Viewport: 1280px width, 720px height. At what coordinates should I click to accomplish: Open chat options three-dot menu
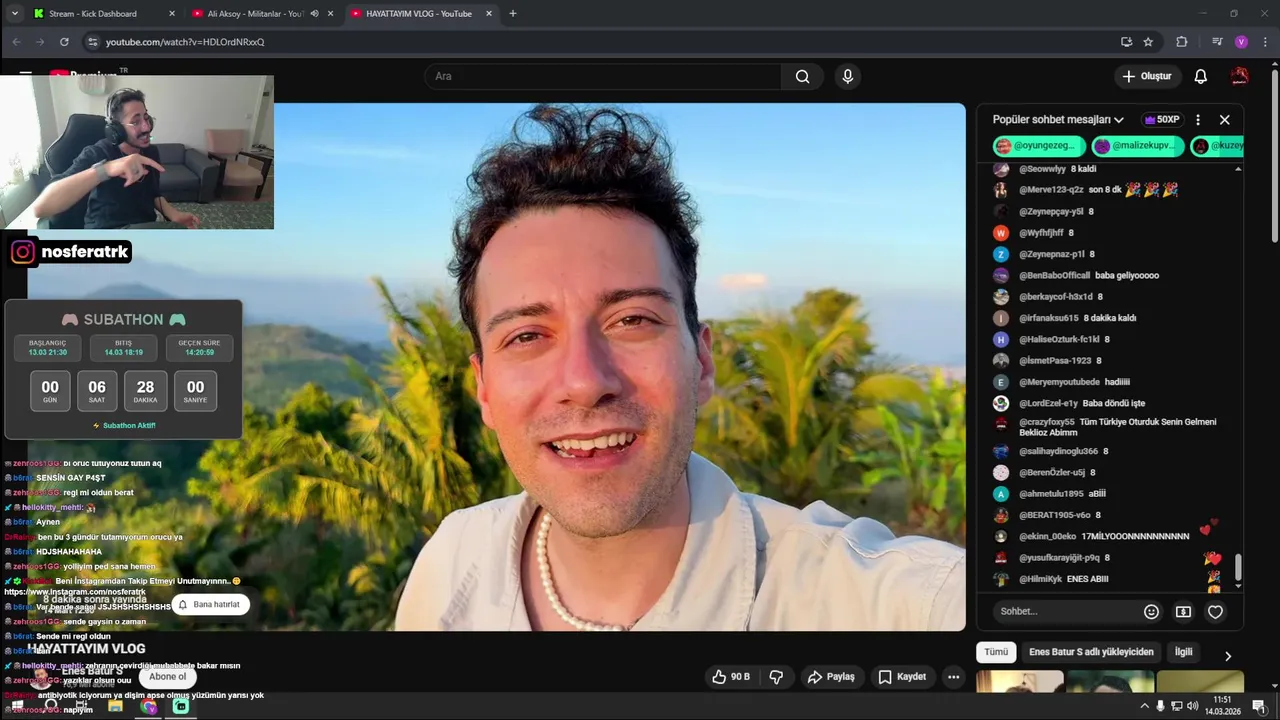[x=1198, y=120]
